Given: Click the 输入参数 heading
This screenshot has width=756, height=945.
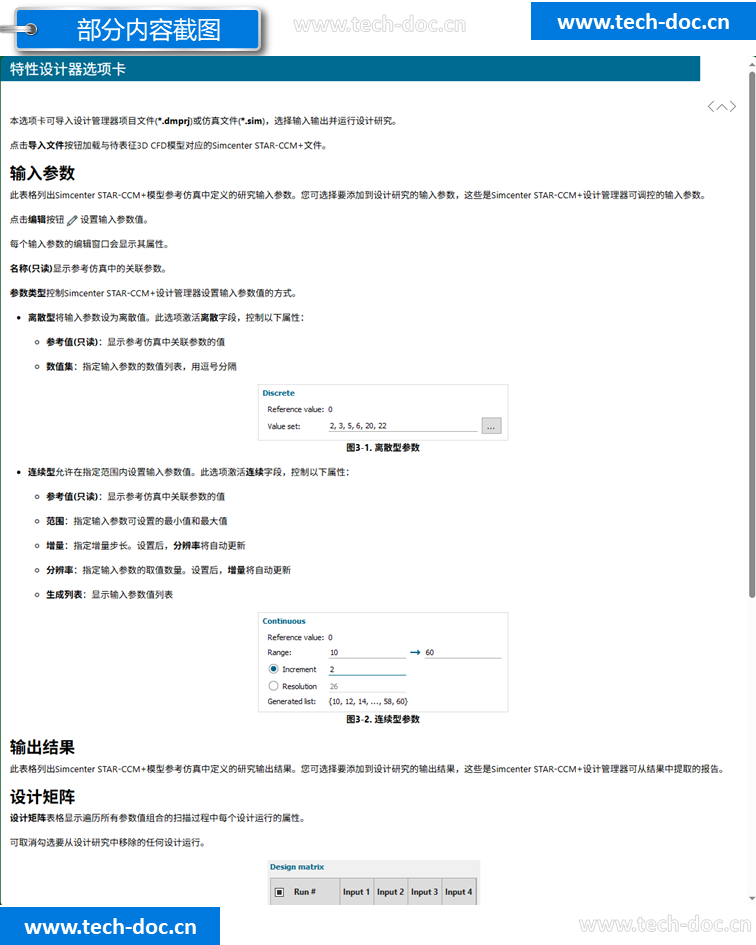Looking at the screenshot, I should [x=42, y=174].
